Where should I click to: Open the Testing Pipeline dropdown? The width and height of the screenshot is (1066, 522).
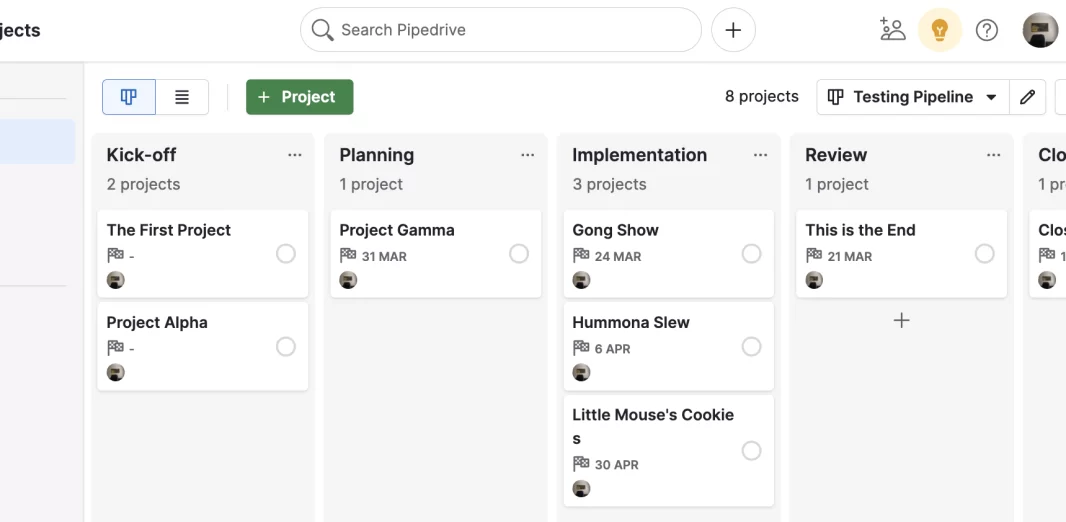coord(913,97)
